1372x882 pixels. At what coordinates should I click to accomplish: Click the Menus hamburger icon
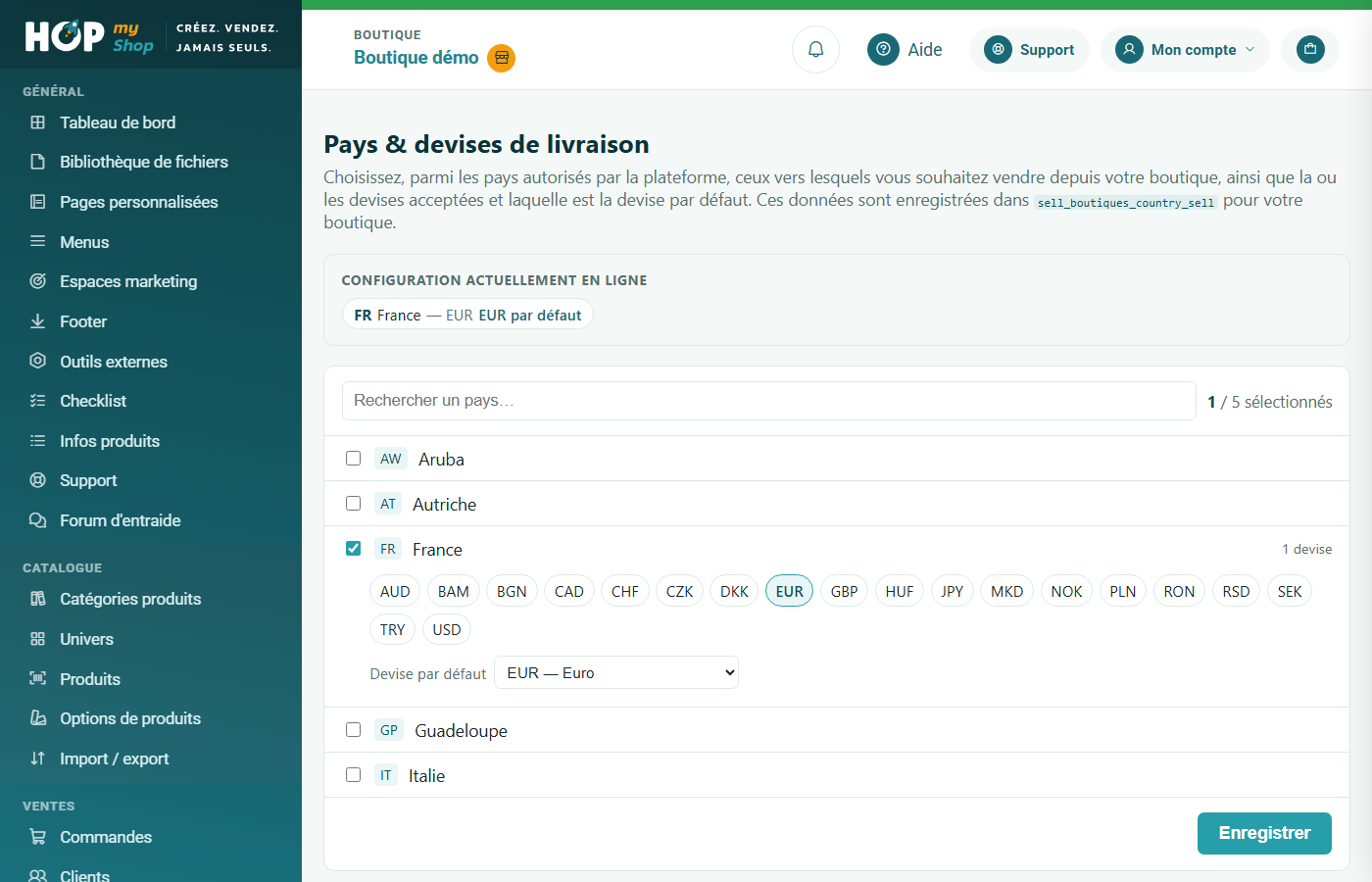[38, 241]
